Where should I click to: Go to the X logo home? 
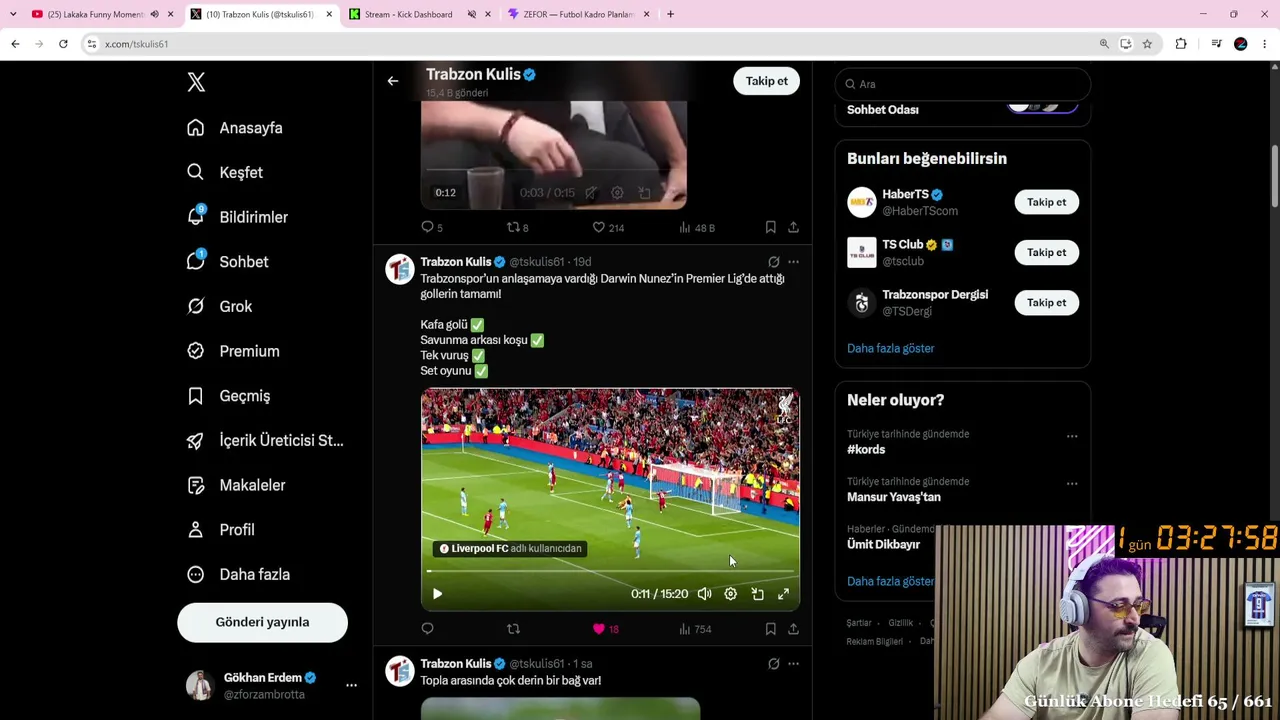[196, 82]
